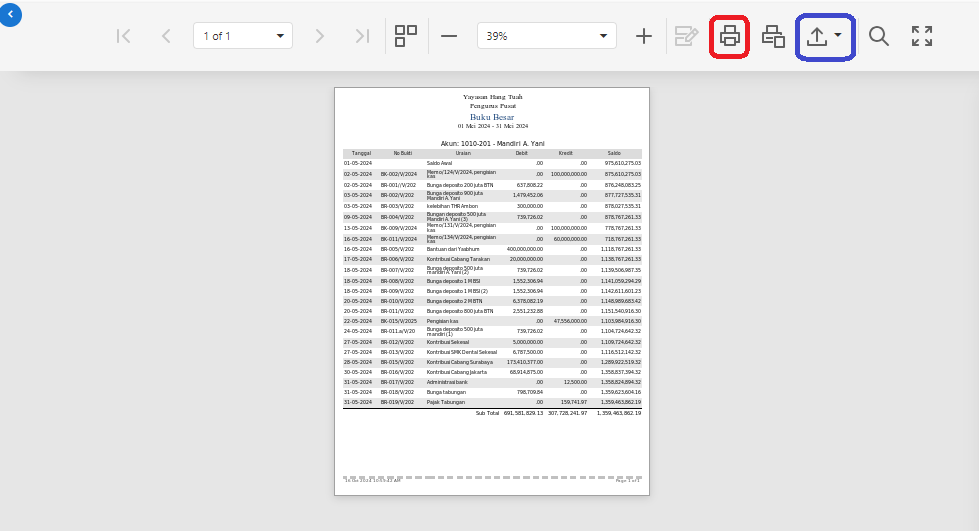Jump to the last page
979x531 pixels.
coord(362,36)
